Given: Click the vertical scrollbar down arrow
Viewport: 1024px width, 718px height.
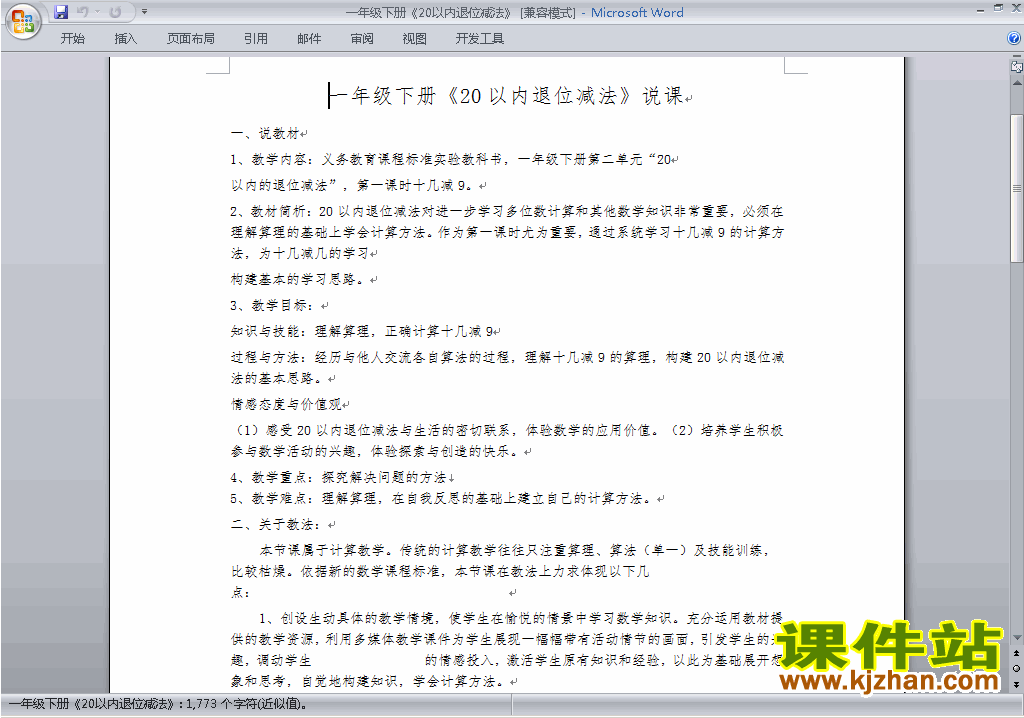Looking at the screenshot, I should (x=1016, y=638).
